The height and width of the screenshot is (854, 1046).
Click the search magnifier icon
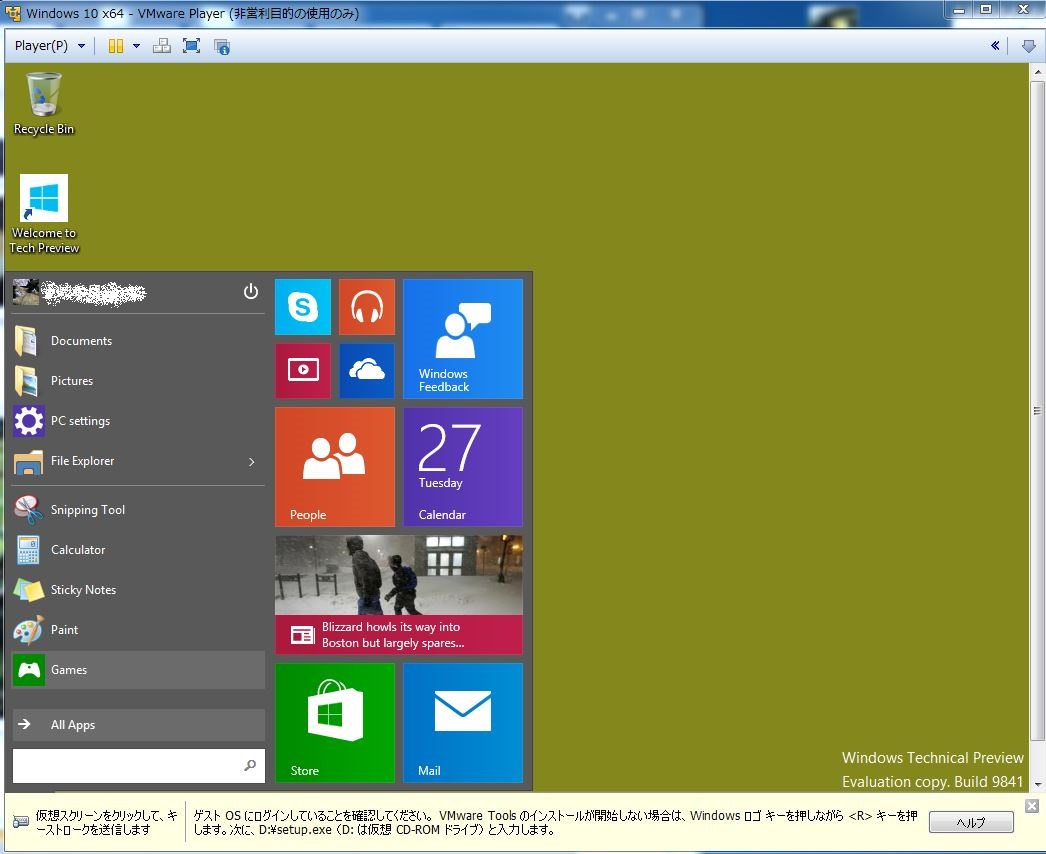(x=250, y=765)
